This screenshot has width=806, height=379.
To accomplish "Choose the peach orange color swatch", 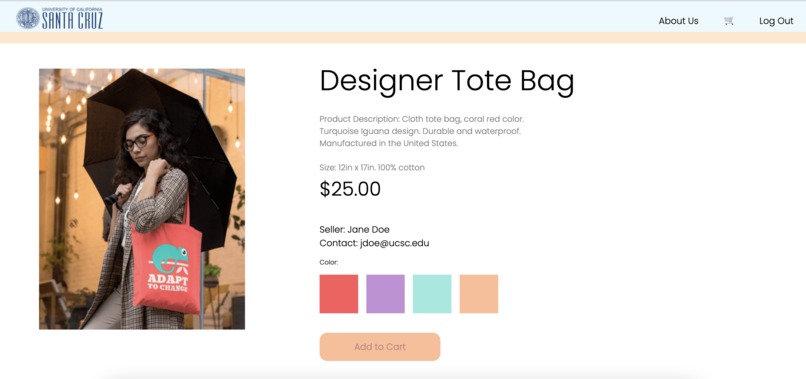I will tap(479, 294).
